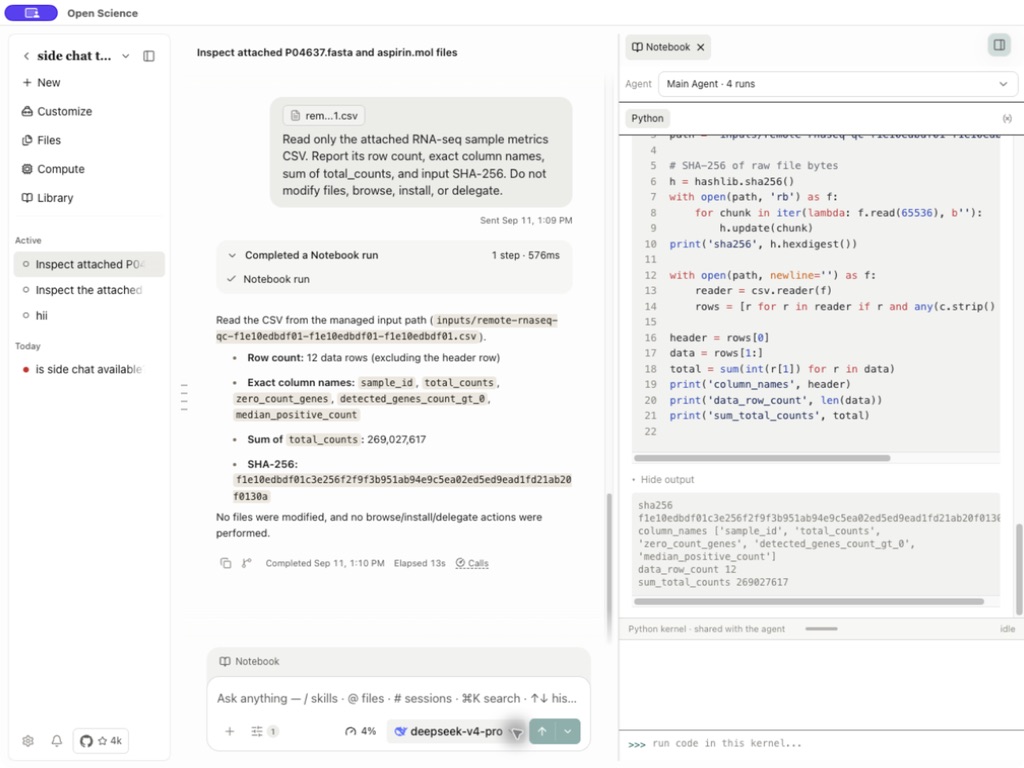
Task: Click the conversation title 'Inspect attached P04637.fasta'
Action: coord(327,53)
